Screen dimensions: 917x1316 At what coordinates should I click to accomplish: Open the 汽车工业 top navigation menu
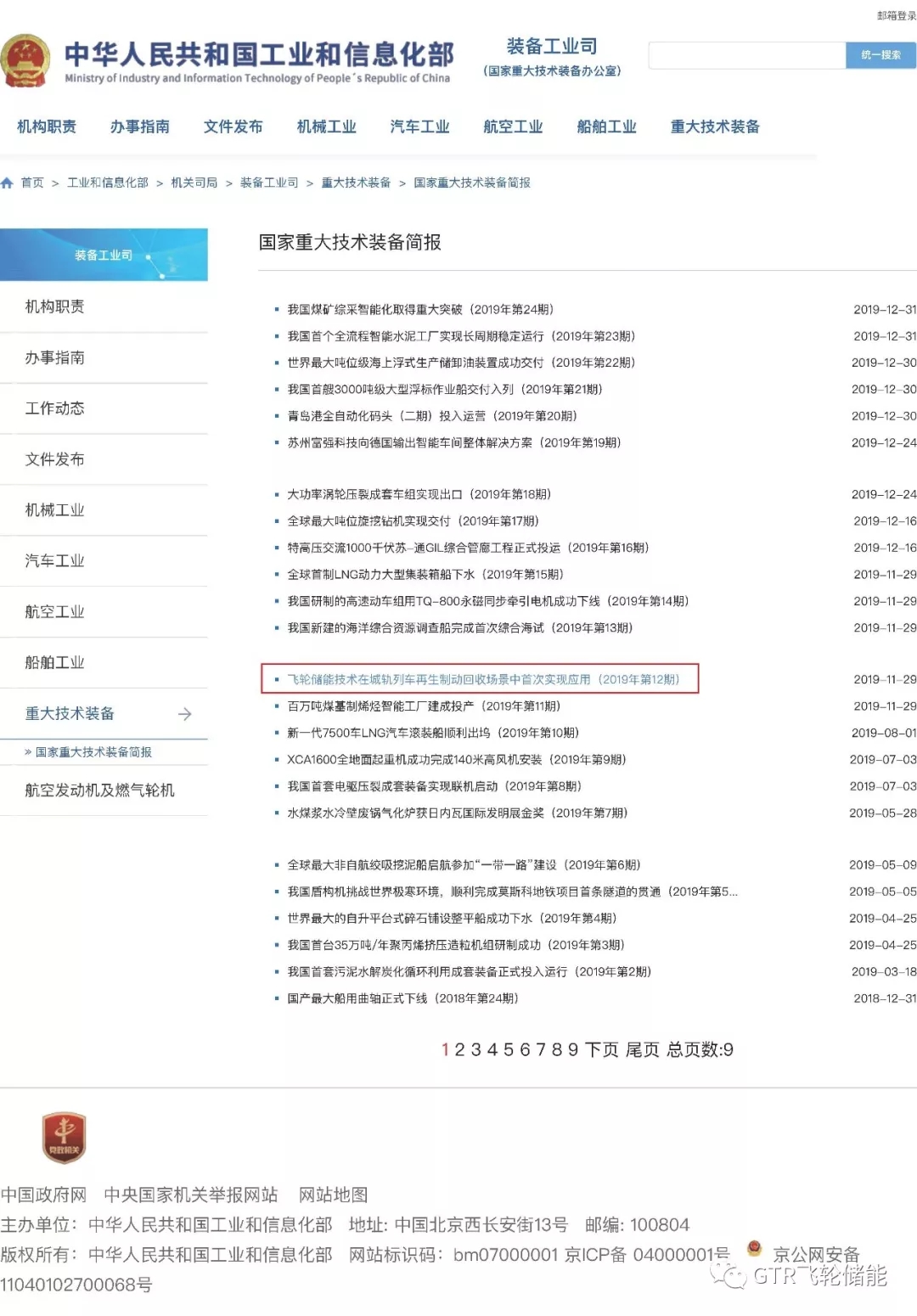click(419, 127)
